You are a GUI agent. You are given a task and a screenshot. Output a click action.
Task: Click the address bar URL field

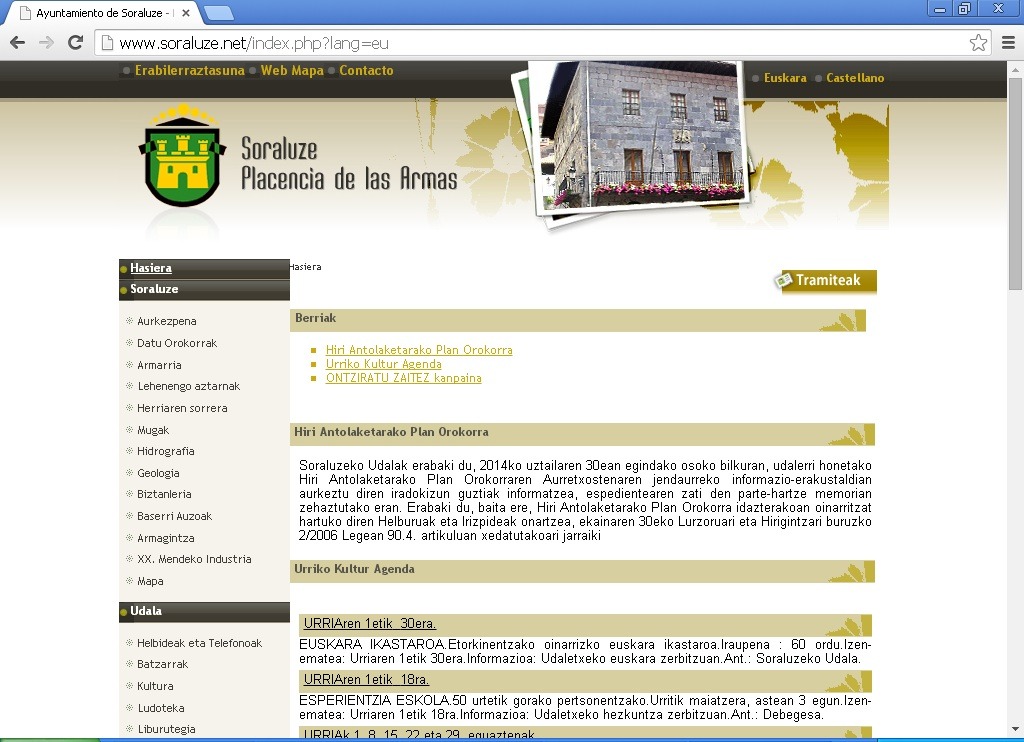(530, 43)
